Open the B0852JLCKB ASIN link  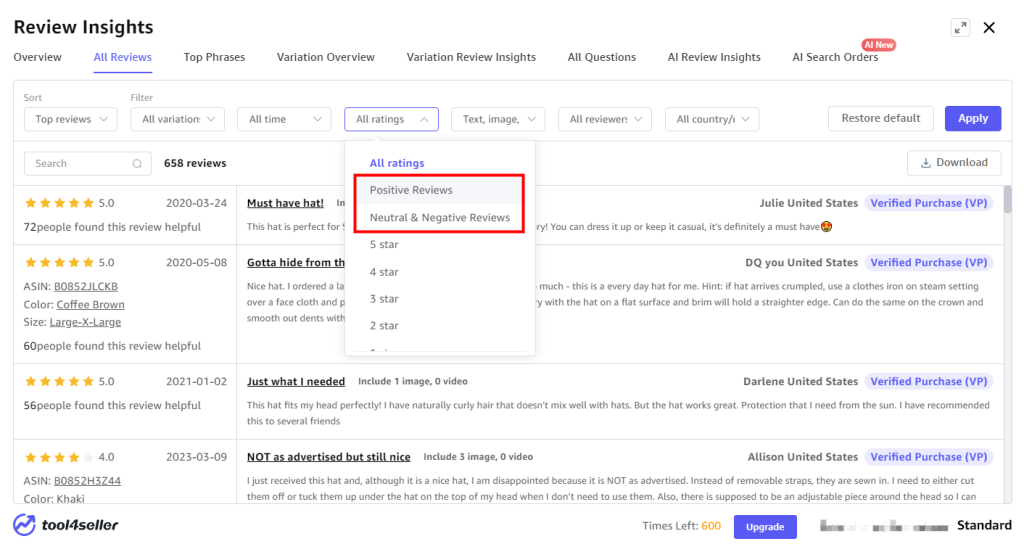(86, 286)
